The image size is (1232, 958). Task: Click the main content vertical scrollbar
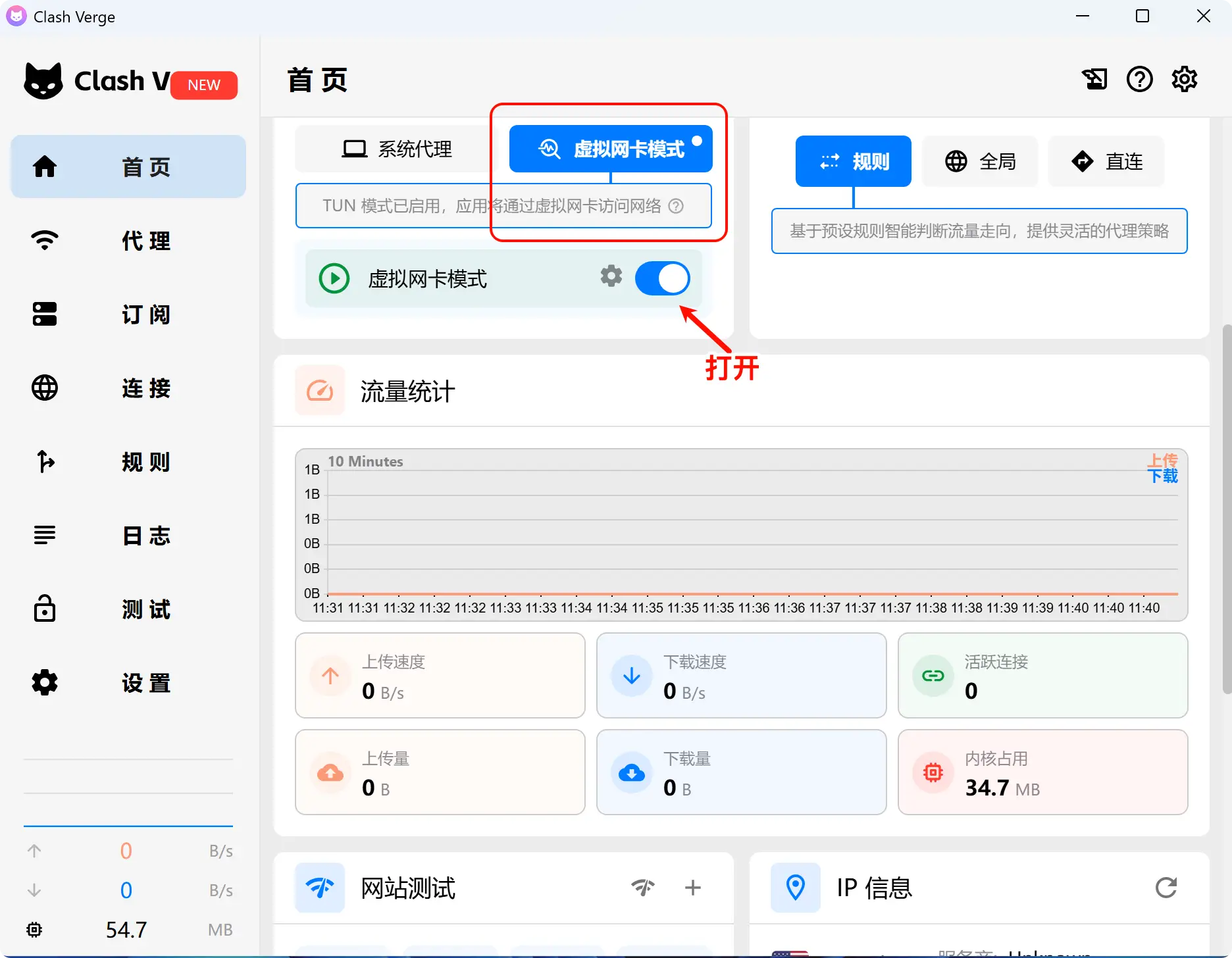click(1227, 509)
